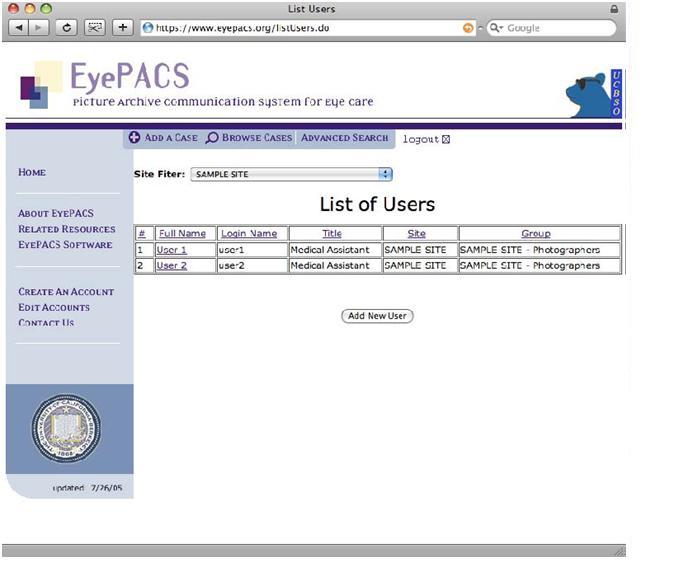Open the Site Filter dropdown
Image resolution: width=683 pixels, height=564 pixels.
click(291, 174)
